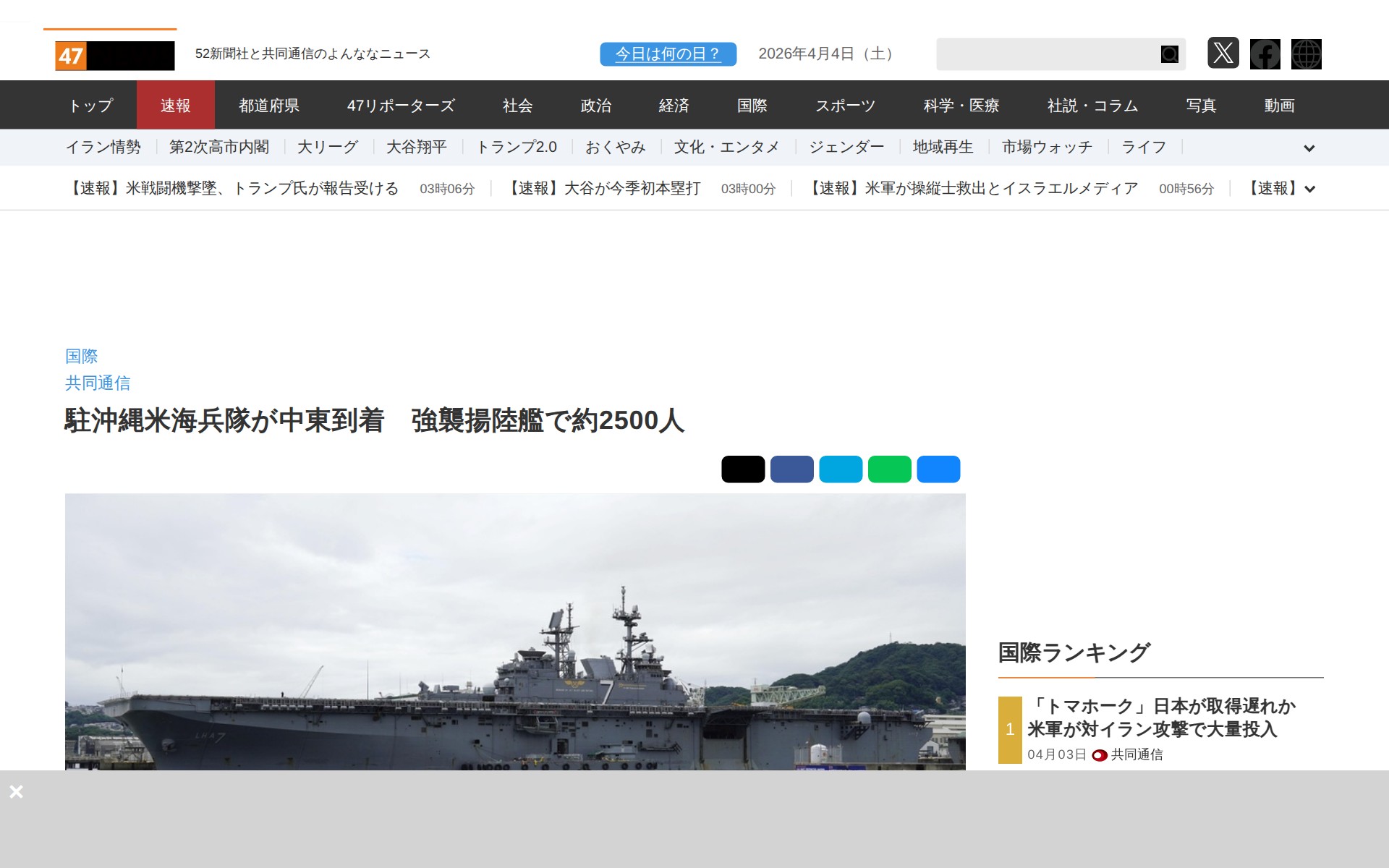Select the 国際 navigation tab
The image size is (1389, 868).
(752, 106)
